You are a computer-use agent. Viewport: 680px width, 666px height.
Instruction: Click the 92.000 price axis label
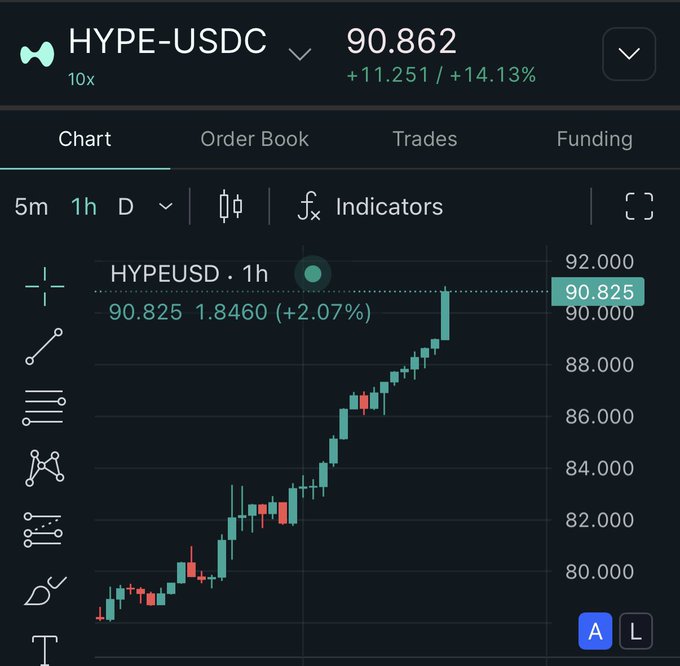[x=599, y=262]
